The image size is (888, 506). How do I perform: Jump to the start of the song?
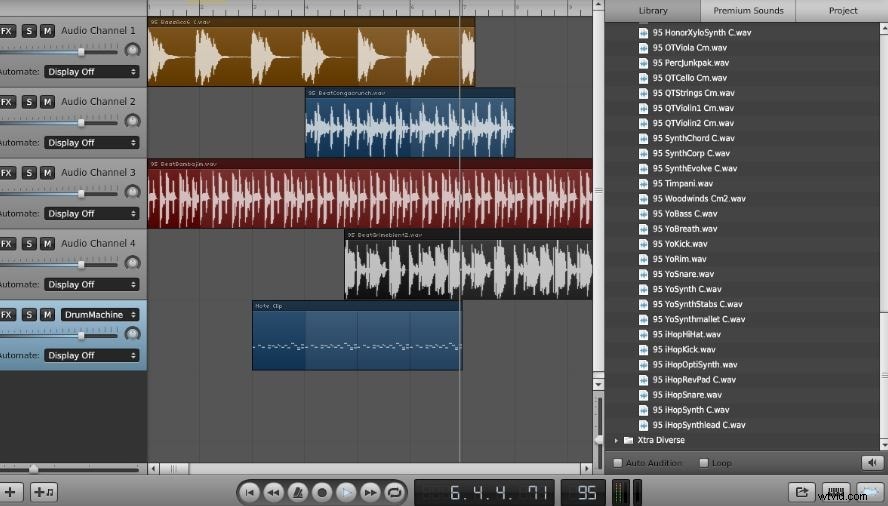[249, 492]
